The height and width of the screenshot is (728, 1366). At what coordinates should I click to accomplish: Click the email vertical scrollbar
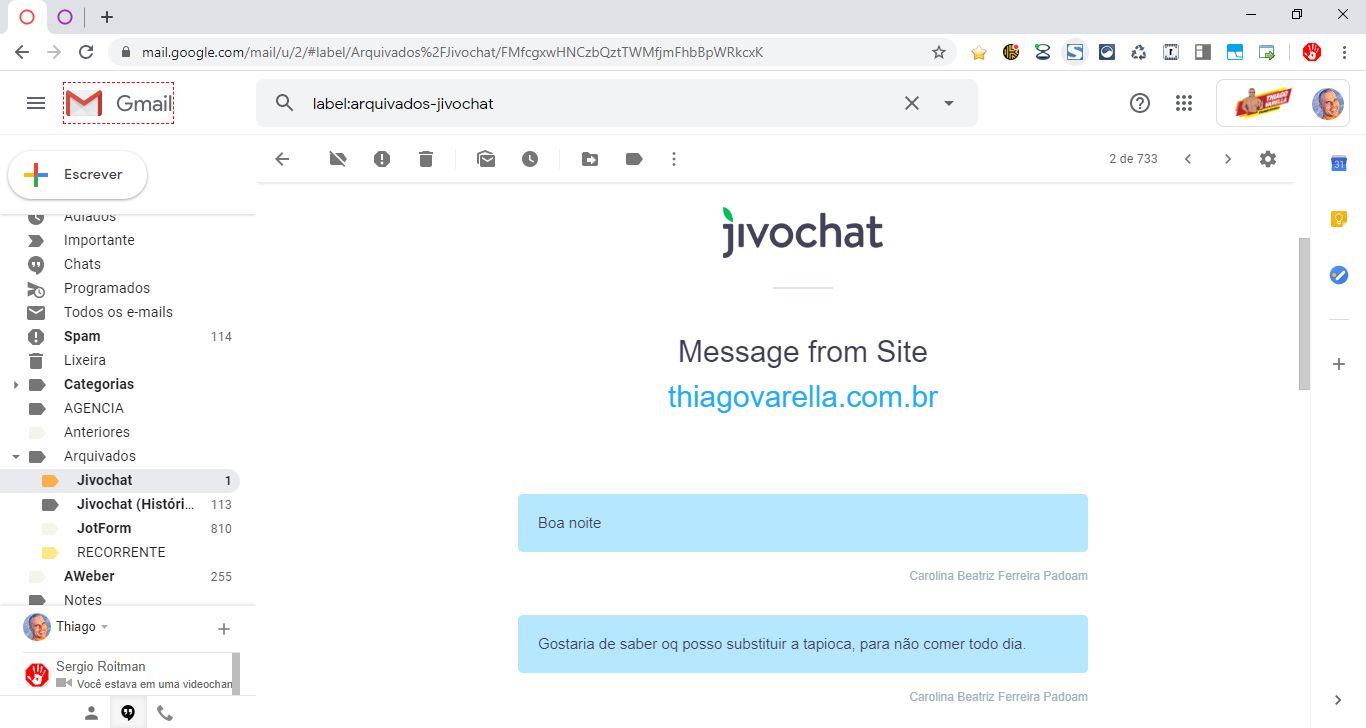[1304, 314]
